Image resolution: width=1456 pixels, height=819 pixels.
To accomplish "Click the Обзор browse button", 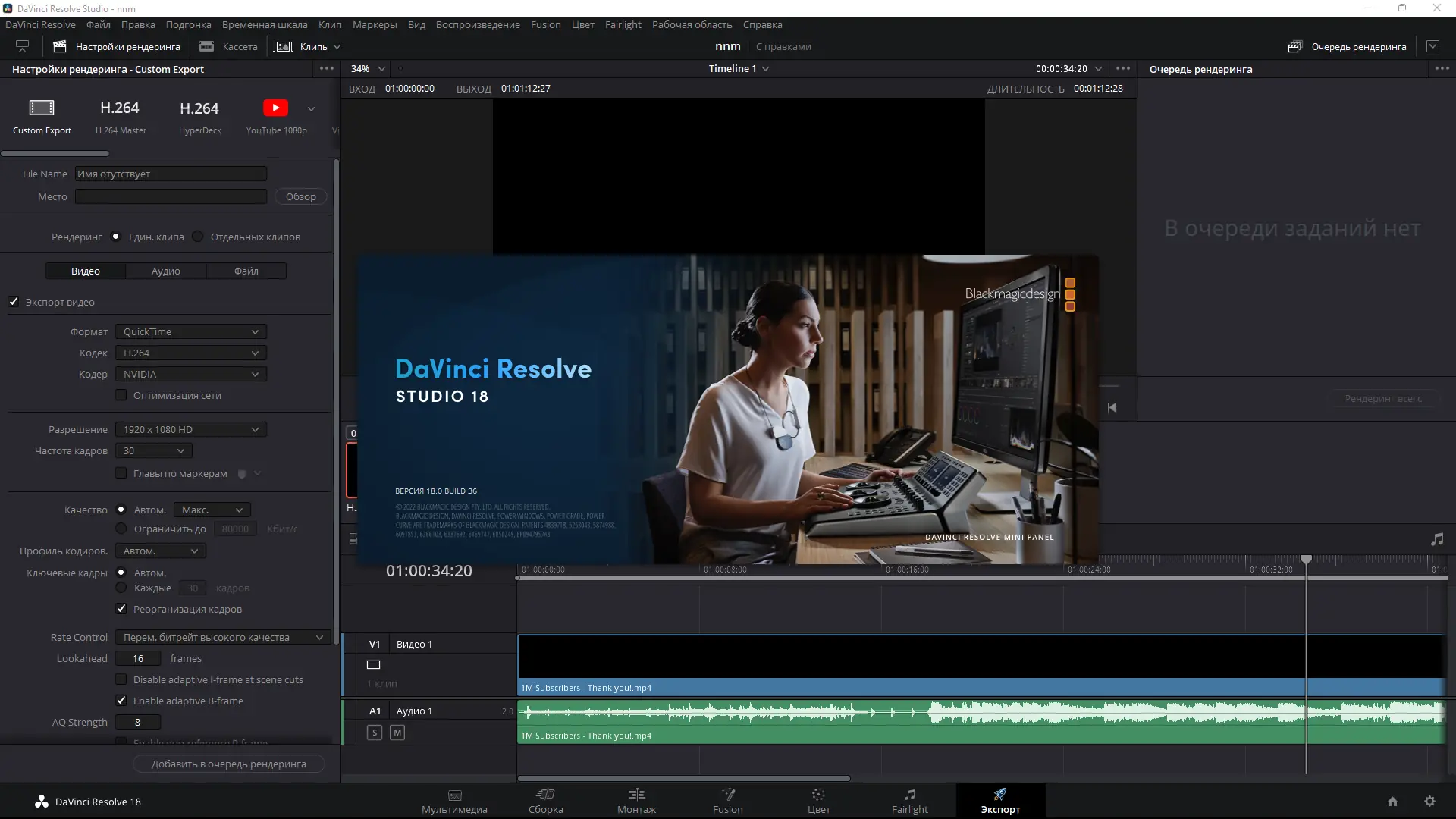I will [300, 197].
